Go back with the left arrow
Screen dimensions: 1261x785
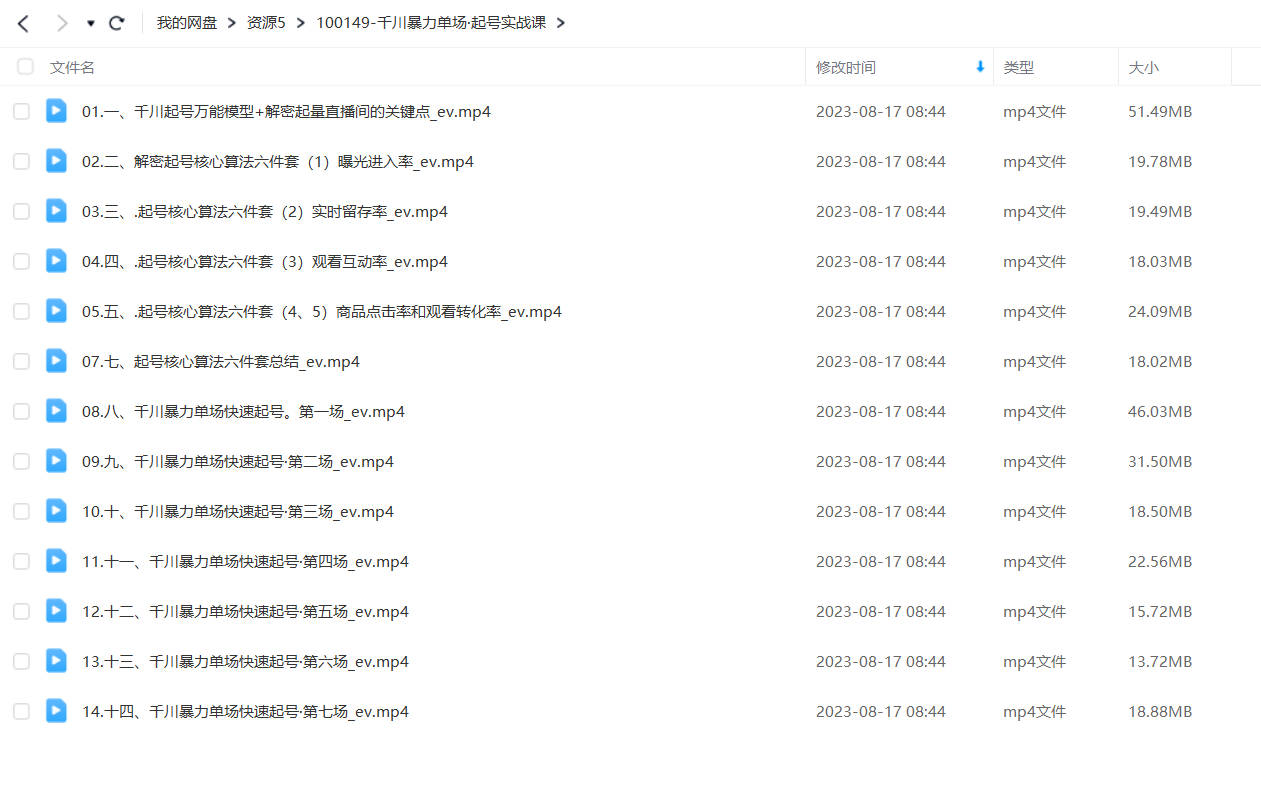click(x=24, y=23)
